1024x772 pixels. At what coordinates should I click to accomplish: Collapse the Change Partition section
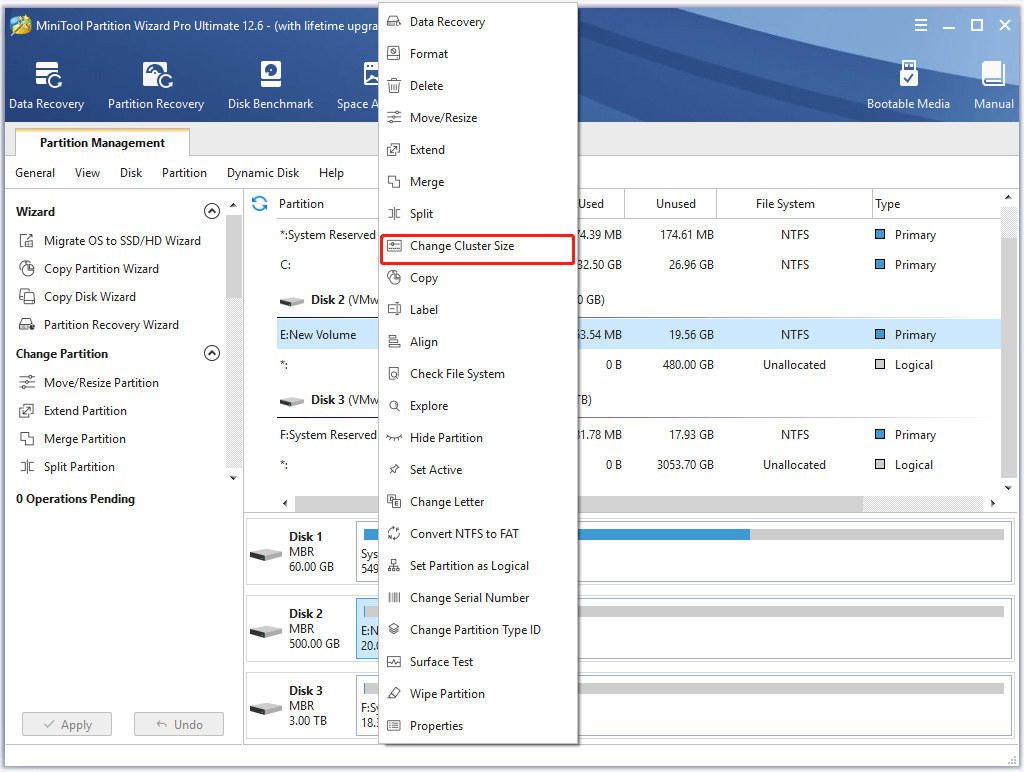tap(212, 353)
